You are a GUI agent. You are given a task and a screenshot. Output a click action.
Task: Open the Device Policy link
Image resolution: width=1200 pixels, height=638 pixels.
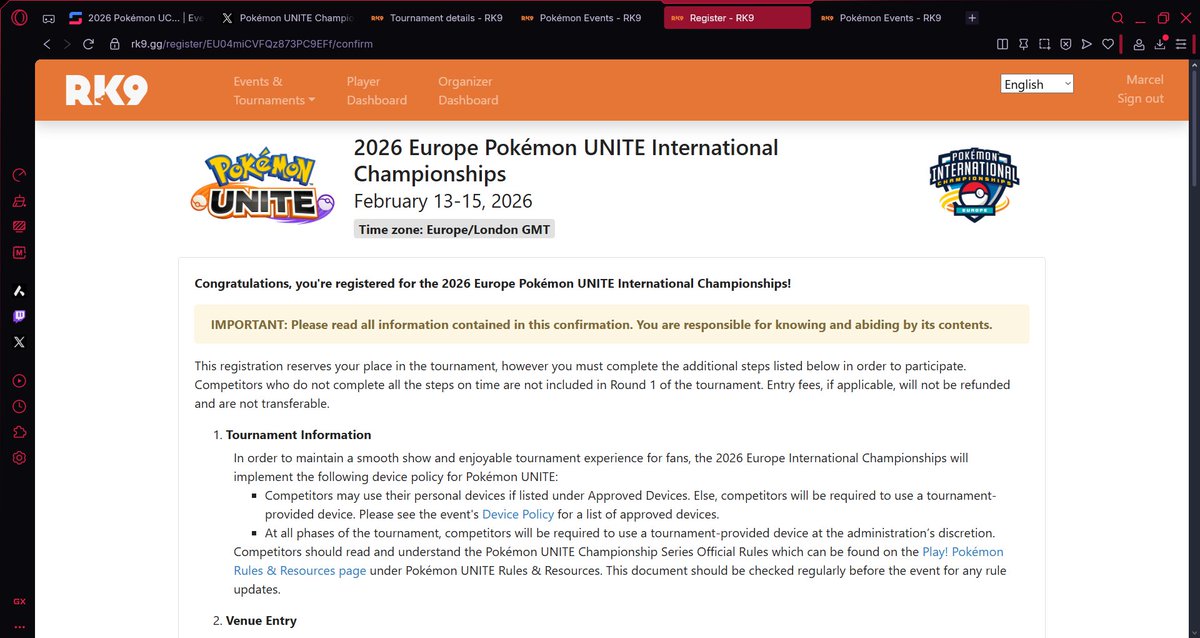[518, 514]
